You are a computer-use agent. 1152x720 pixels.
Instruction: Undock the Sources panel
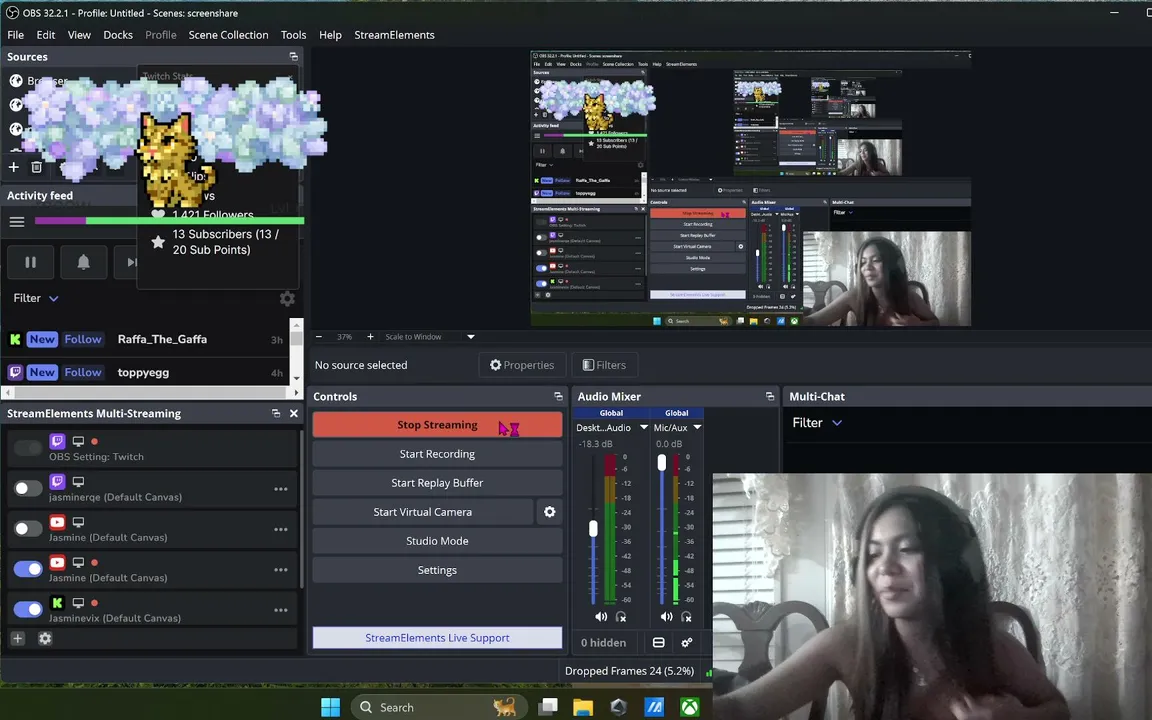293,57
